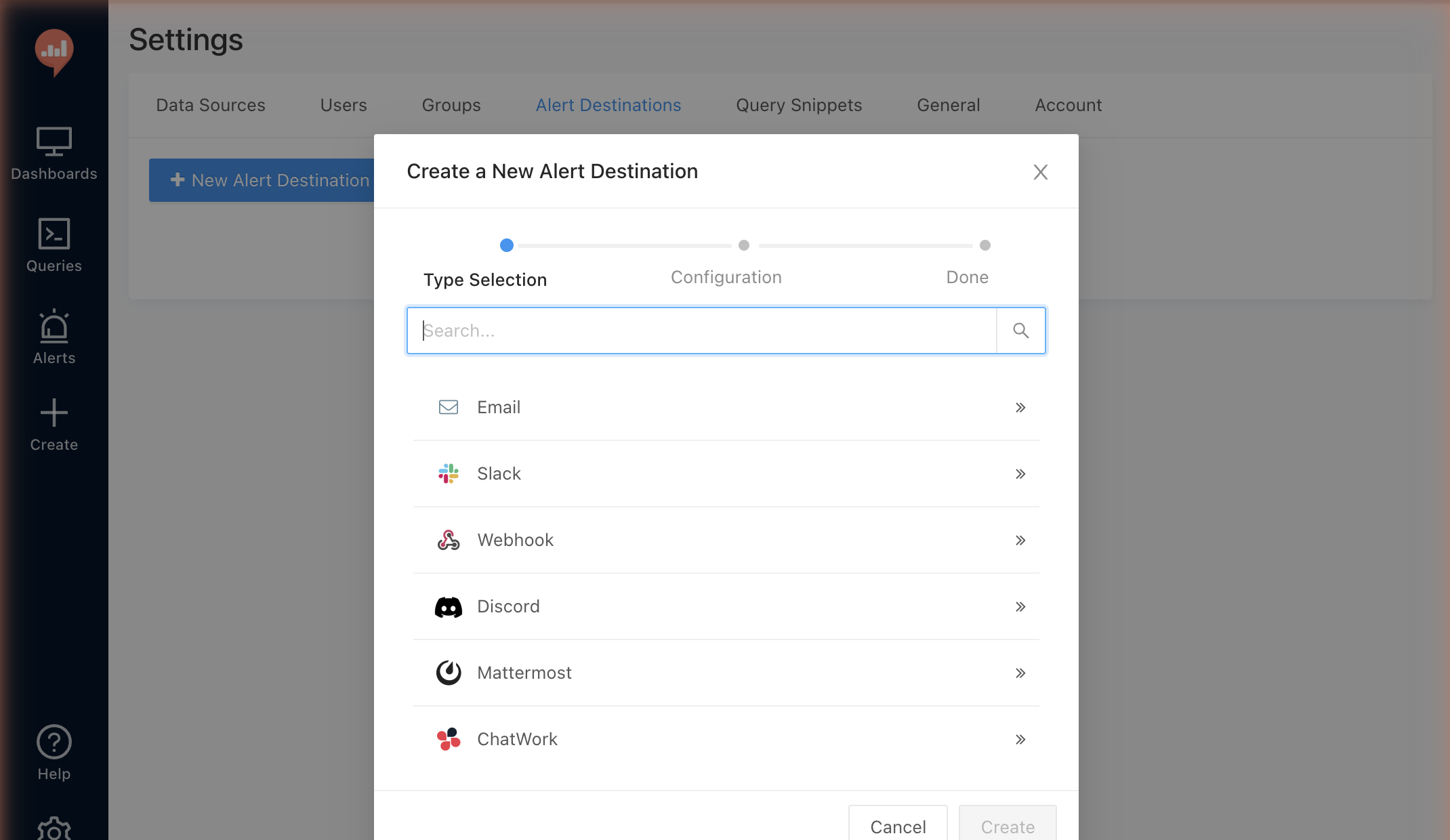Click the Discord logo icon
This screenshot has height=840, width=1450.
click(x=449, y=606)
